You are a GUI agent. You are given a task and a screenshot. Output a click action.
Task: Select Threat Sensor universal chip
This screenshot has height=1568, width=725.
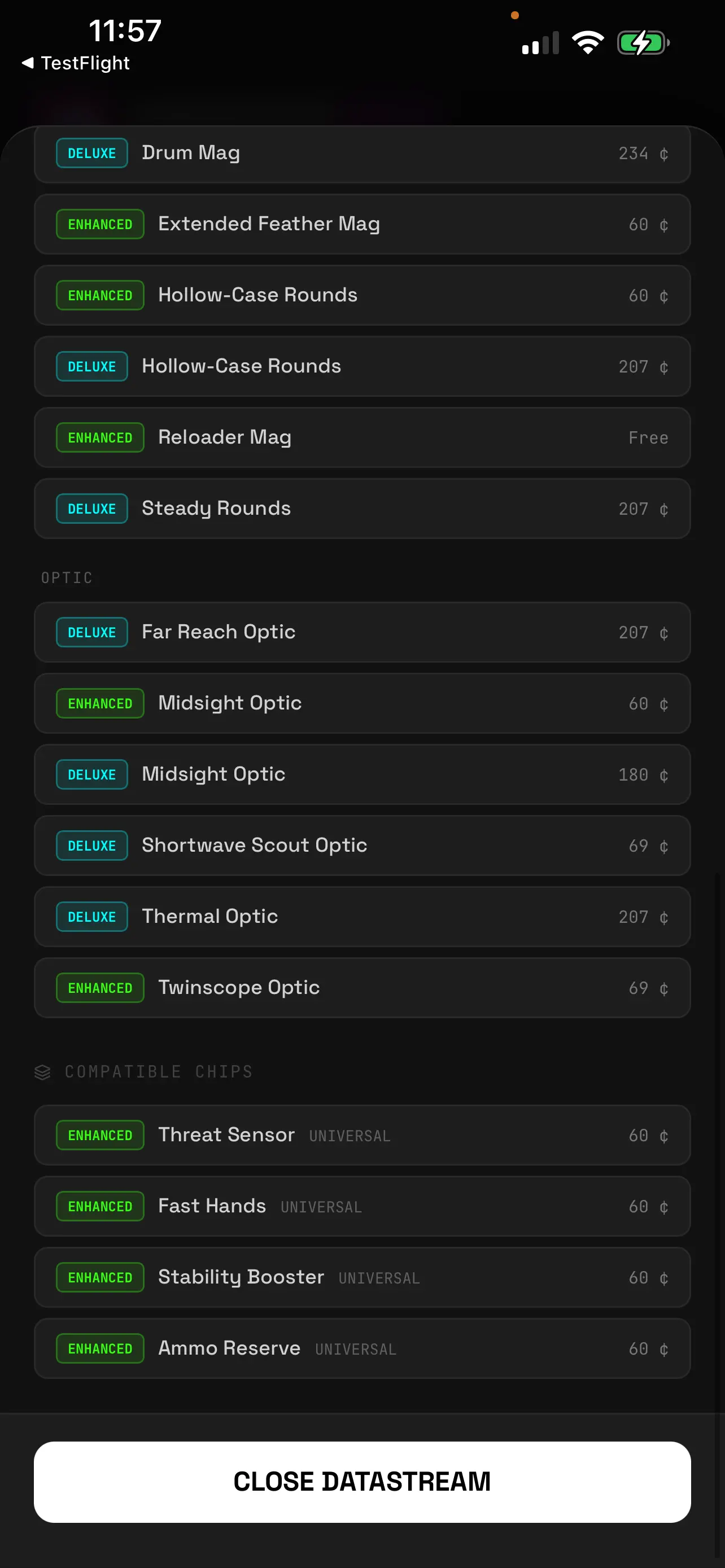[362, 1135]
